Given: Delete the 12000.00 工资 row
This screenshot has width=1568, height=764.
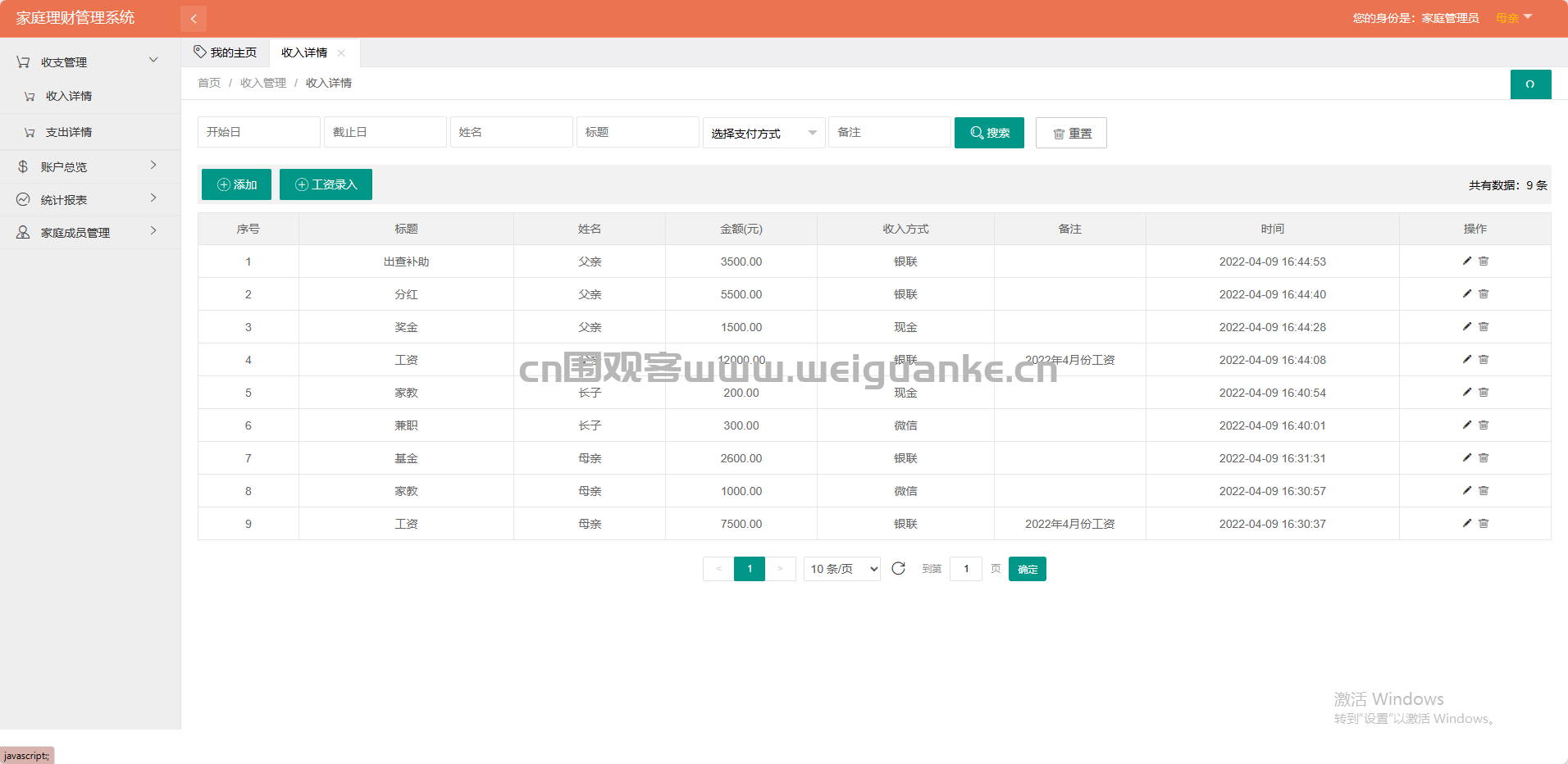Looking at the screenshot, I should point(1484,359).
